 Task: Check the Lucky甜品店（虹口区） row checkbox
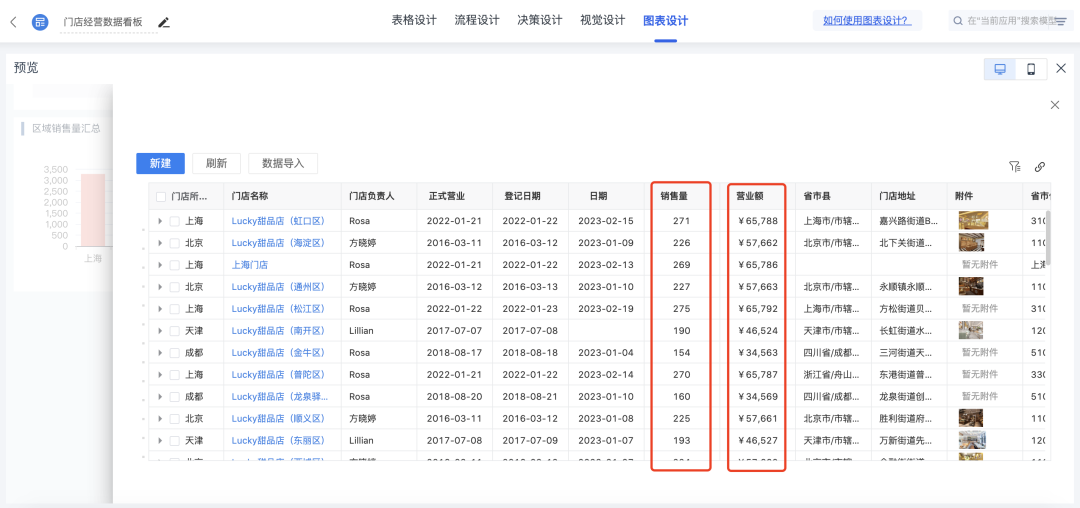click(x=174, y=221)
